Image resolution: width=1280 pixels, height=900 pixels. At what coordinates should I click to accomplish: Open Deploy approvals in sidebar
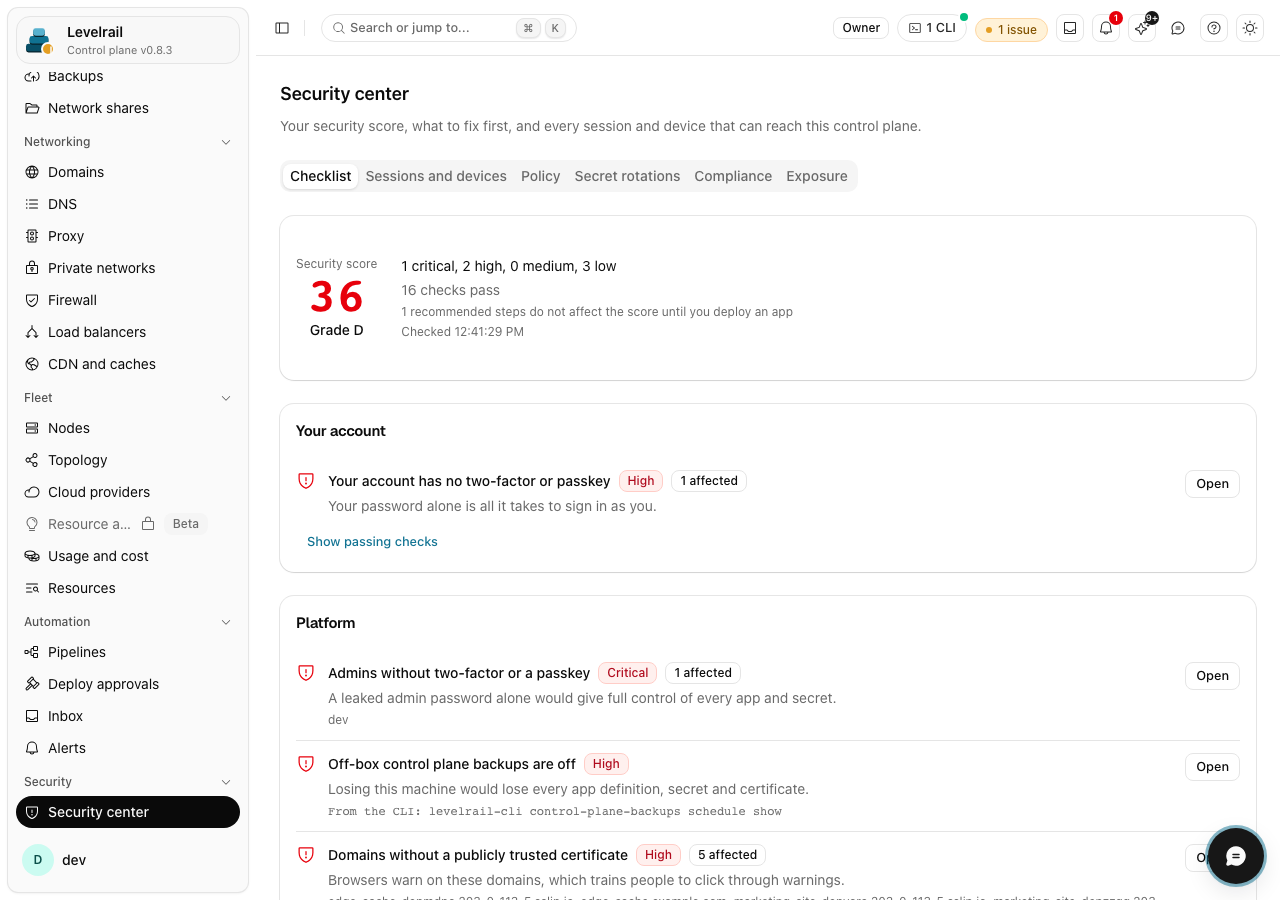coord(128,684)
